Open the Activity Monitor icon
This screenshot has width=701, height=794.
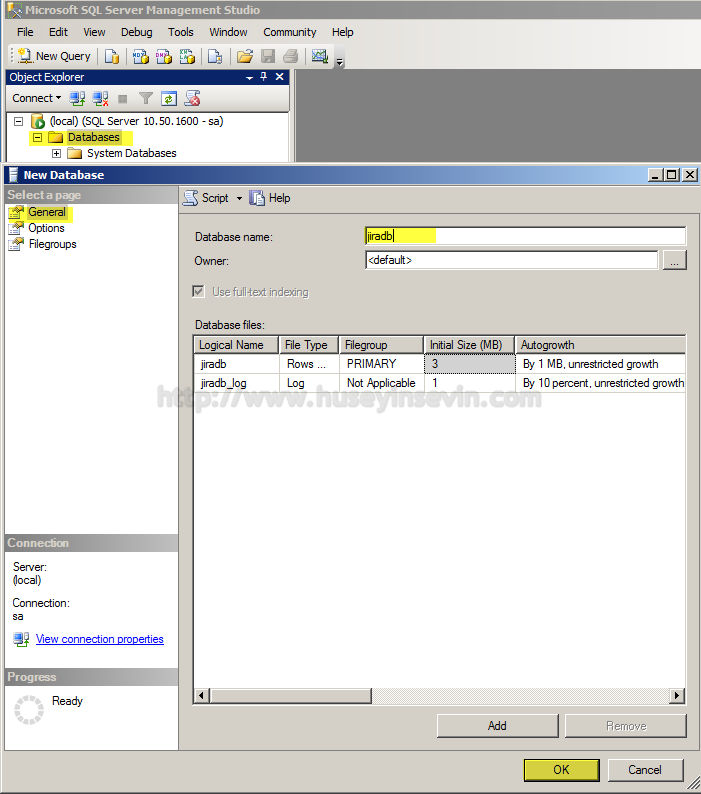(320, 56)
